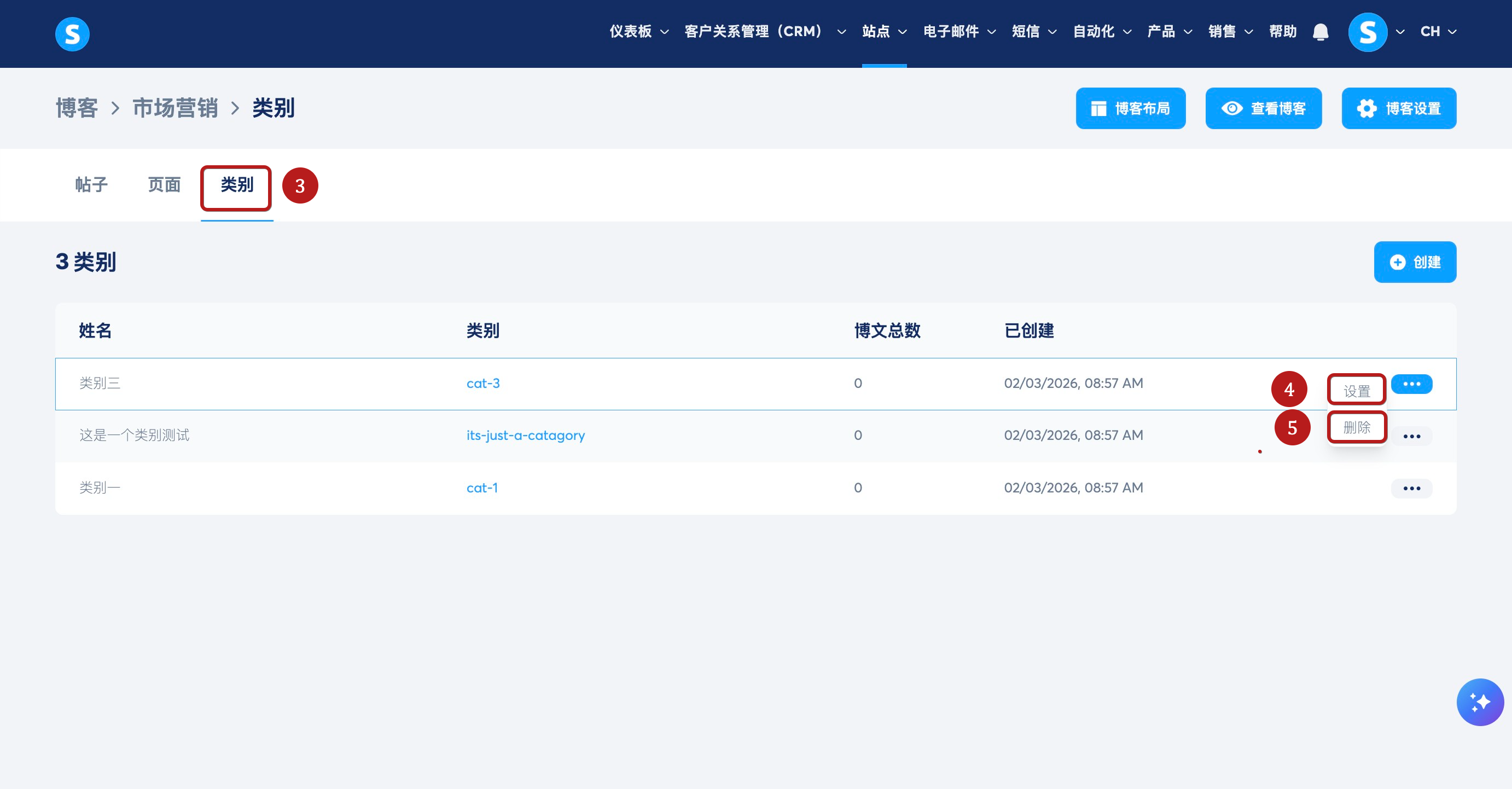Switch to the 页面 tab
1512x789 pixels.
coord(164,185)
